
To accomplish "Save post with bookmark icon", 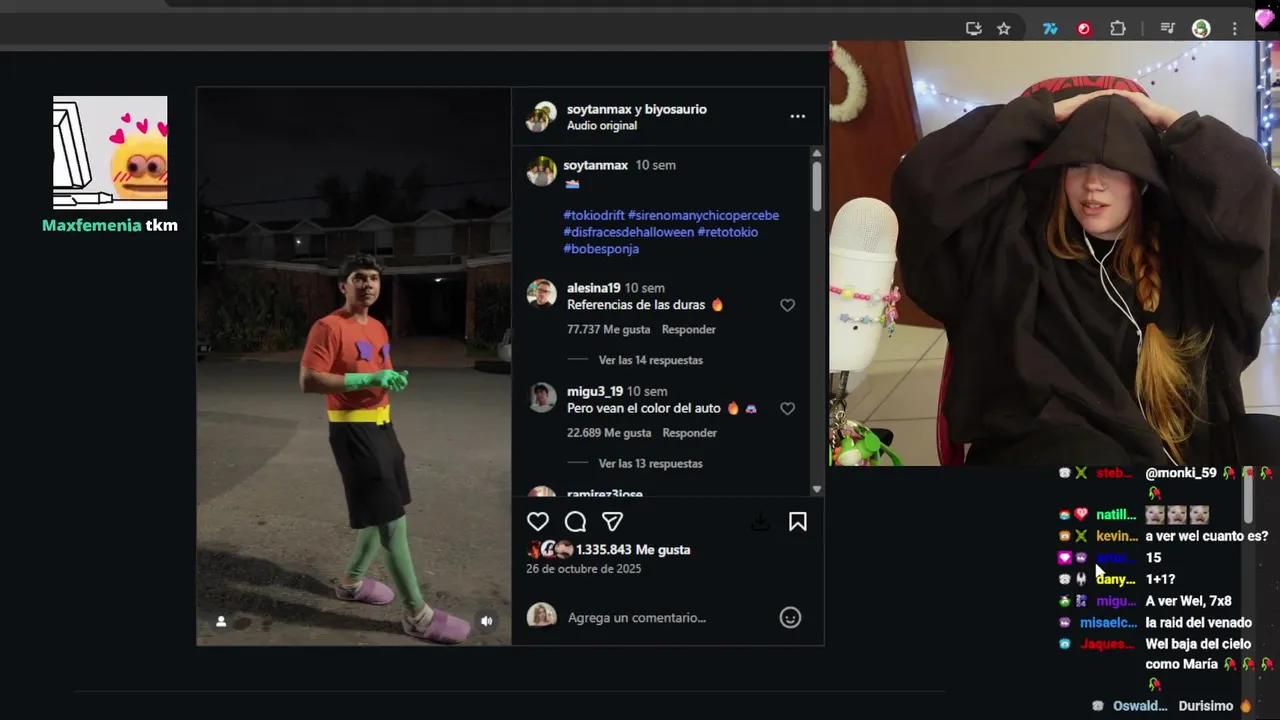I will (798, 521).
